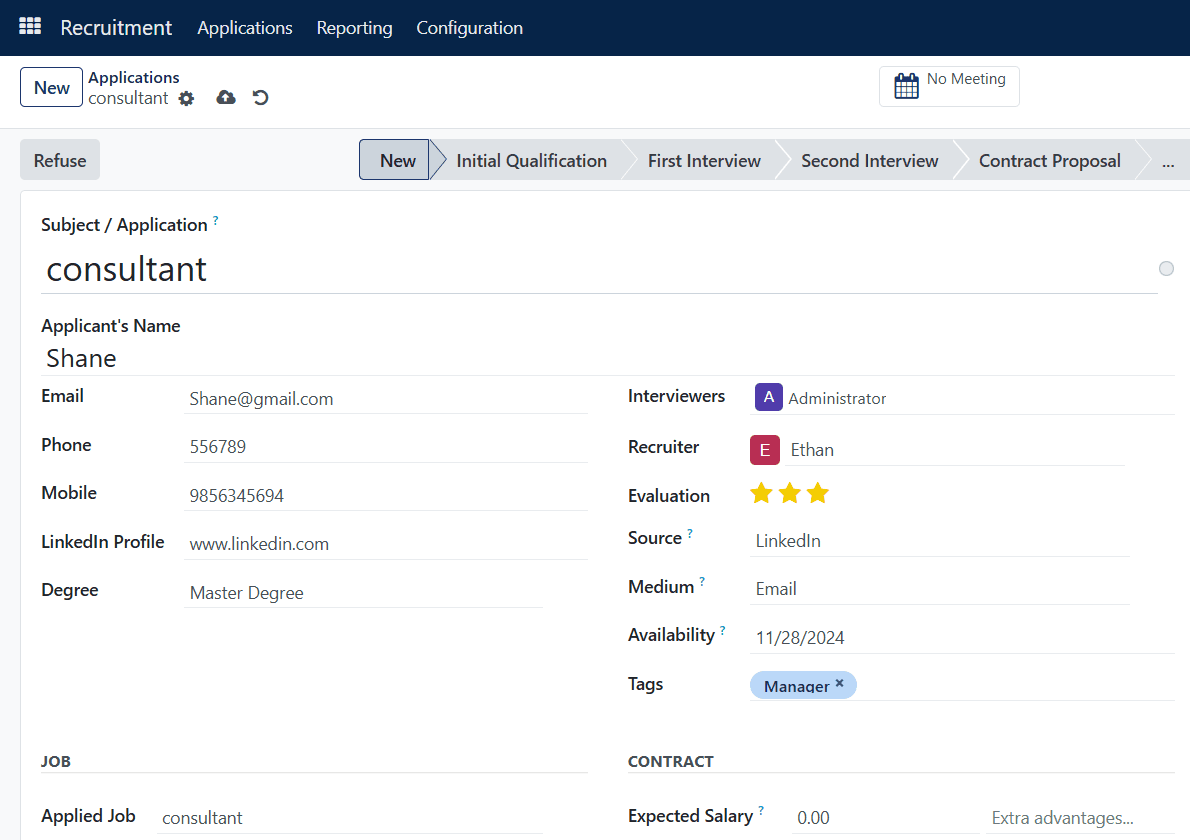Create a new application with New button
The image size is (1190, 840).
[52, 87]
